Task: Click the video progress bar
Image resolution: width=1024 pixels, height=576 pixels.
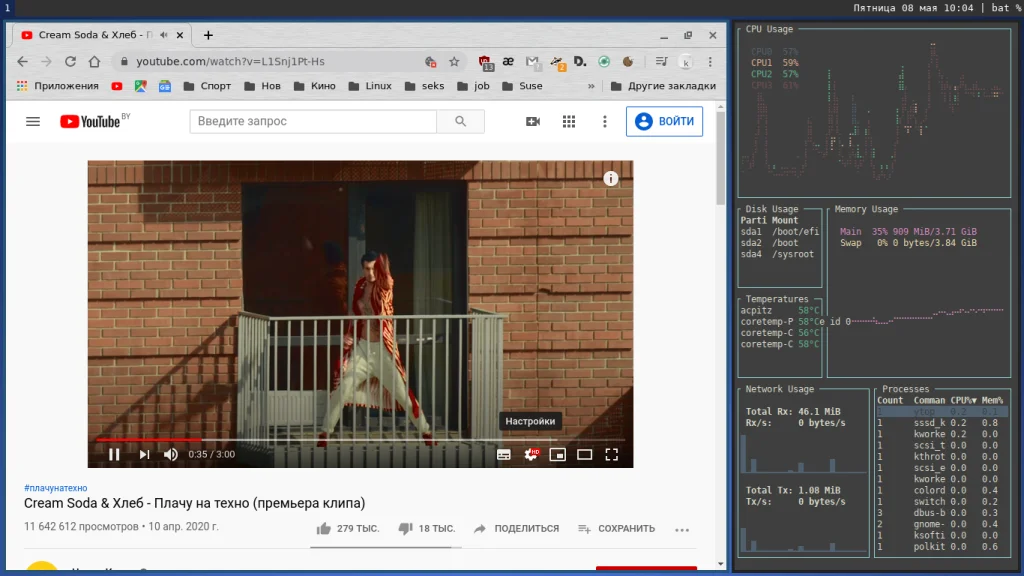Action: (x=360, y=439)
